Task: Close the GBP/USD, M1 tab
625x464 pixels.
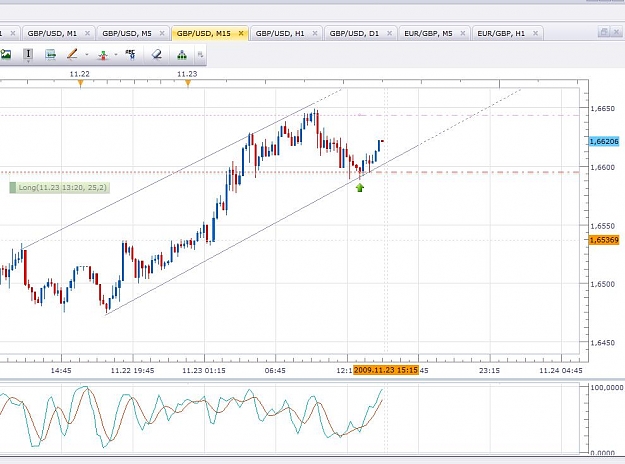Action: 88,33
